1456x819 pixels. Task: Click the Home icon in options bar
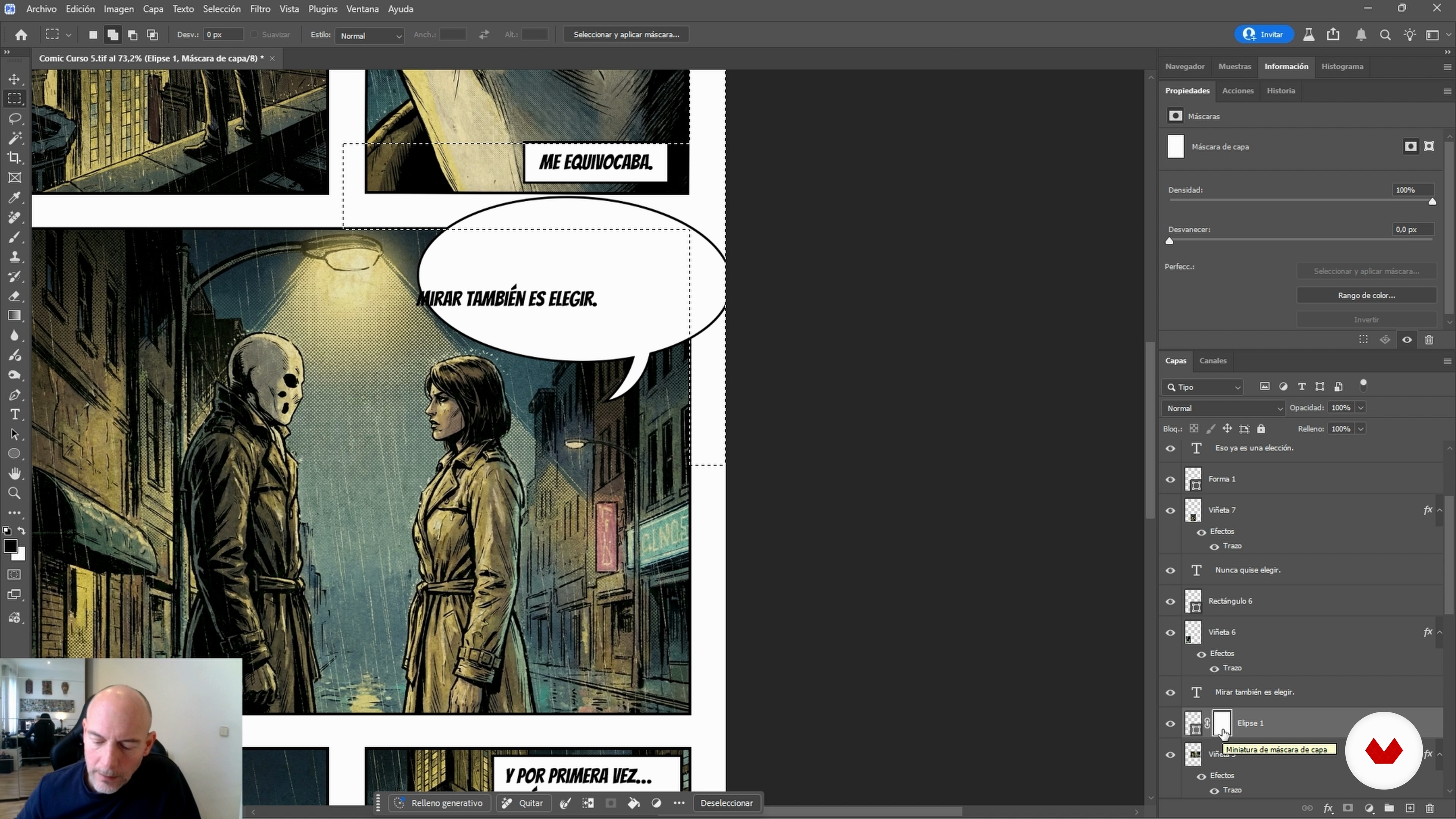[x=21, y=35]
